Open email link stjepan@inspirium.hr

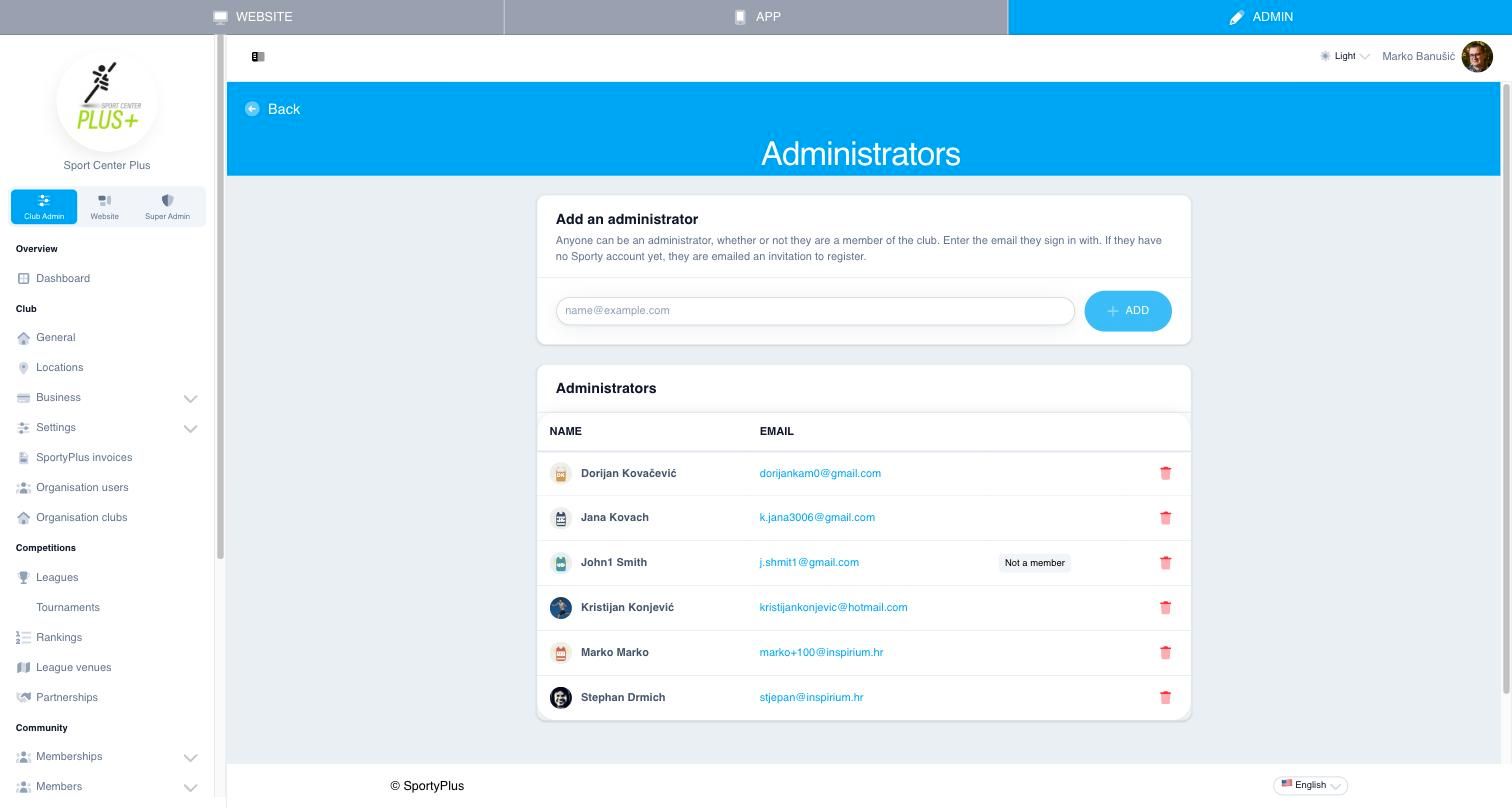811,698
